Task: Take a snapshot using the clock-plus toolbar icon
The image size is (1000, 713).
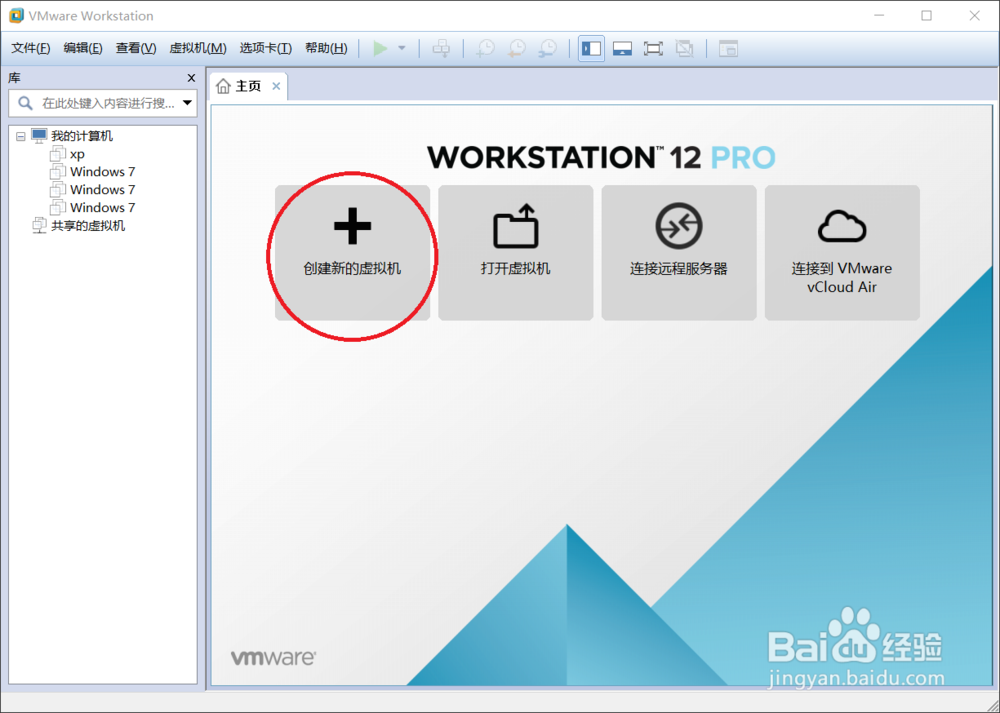Action: 485,48
